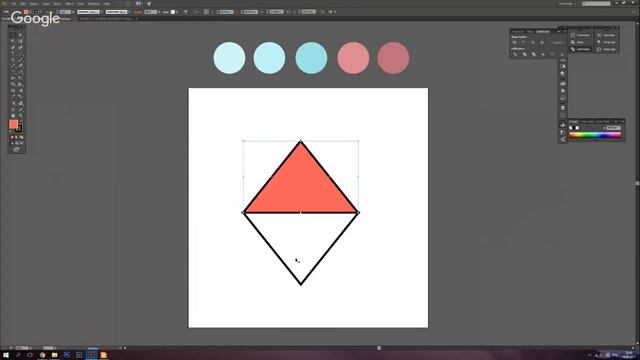640x360 pixels.
Task: Click the Recolor Artwork icon in control bar
Action: [x=185, y=12]
